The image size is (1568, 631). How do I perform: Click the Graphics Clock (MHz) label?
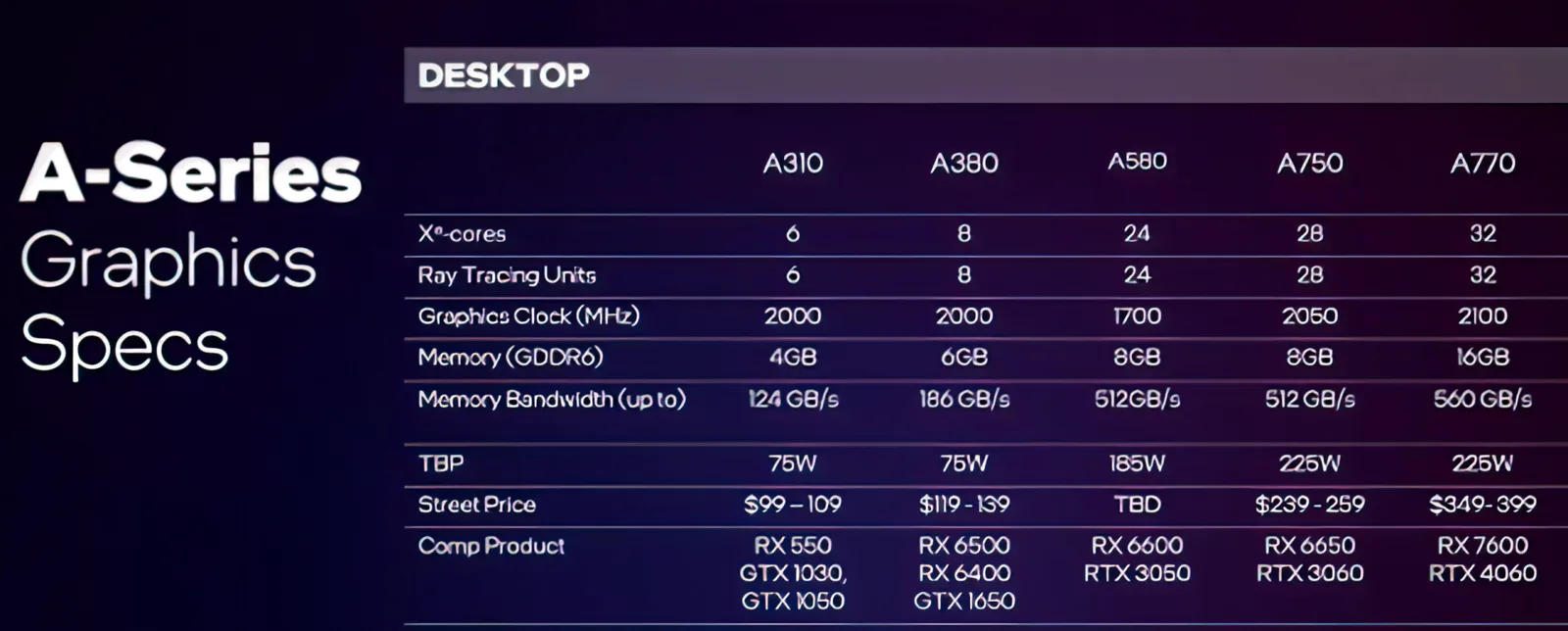(x=528, y=316)
